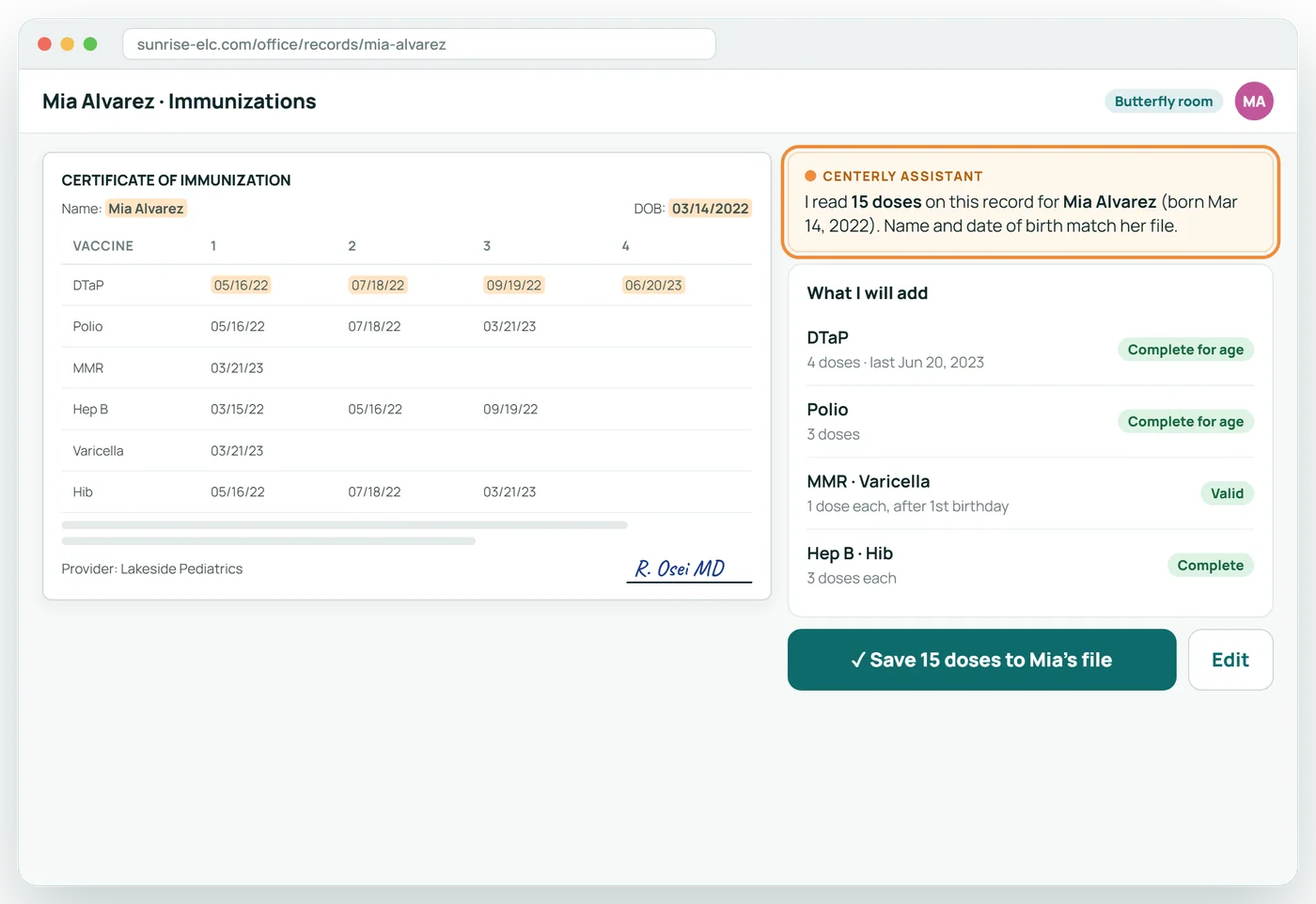Viewport: 1316px width, 904px height.
Task: Click MMR dose 1 date 03/21/23
Action: tap(237, 367)
